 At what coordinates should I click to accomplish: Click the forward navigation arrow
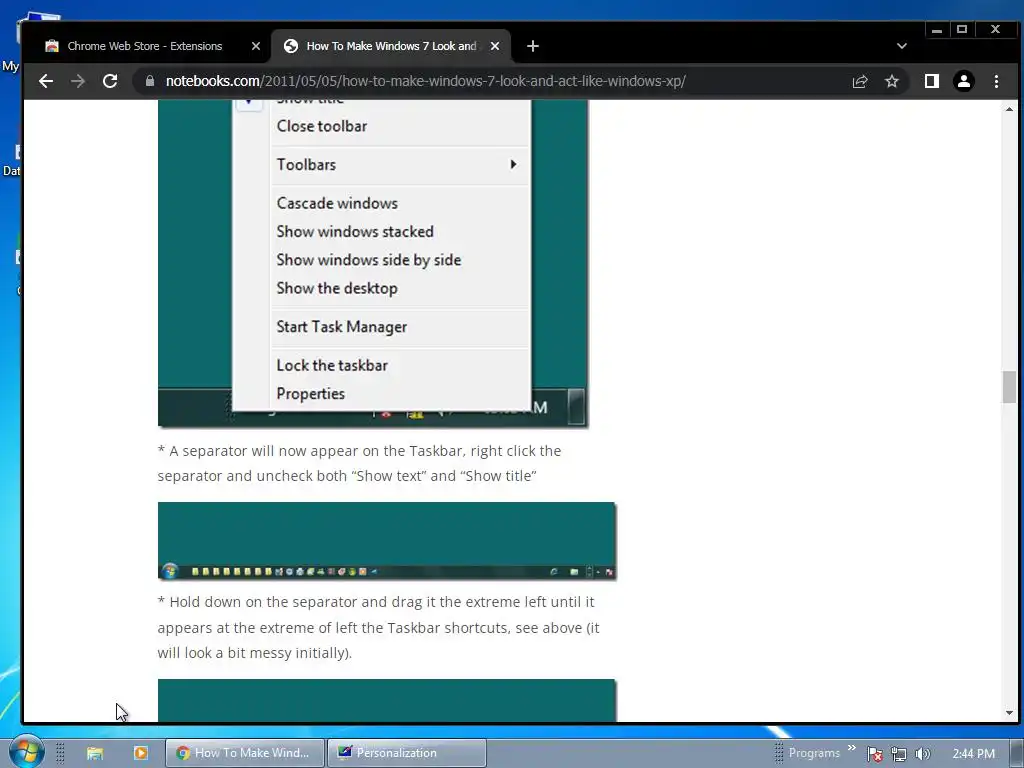point(78,81)
